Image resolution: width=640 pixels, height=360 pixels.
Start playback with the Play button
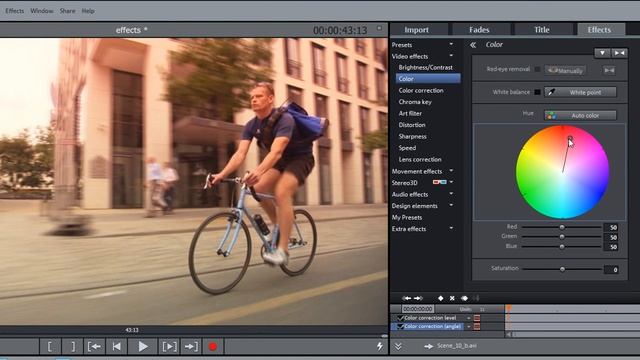point(142,347)
